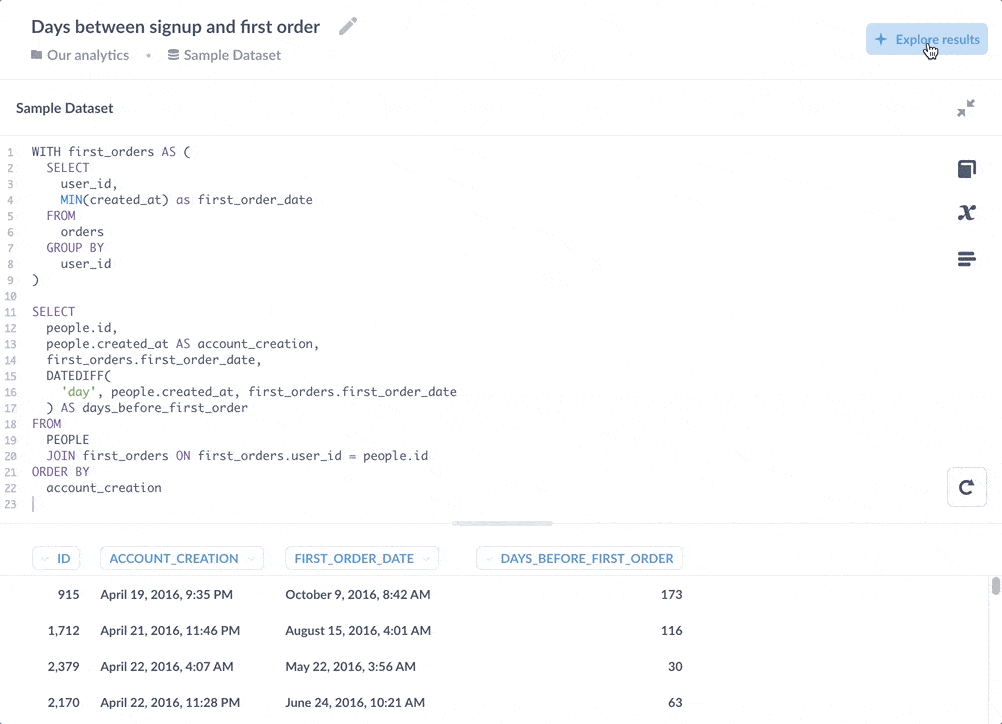Collapse the editor using the shrink arrows icon
The image size is (1002, 724).
pos(966,107)
